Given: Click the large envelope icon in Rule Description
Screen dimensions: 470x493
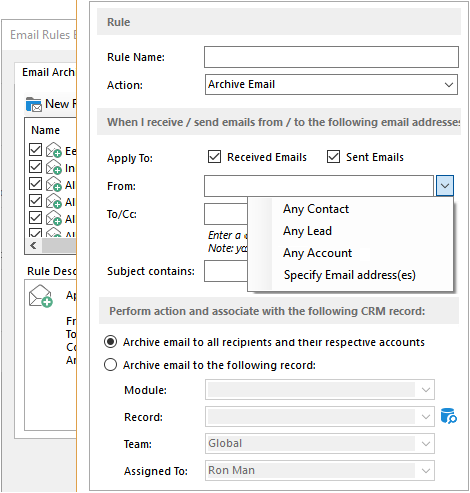Looking at the screenshot, I should point(41,296).
